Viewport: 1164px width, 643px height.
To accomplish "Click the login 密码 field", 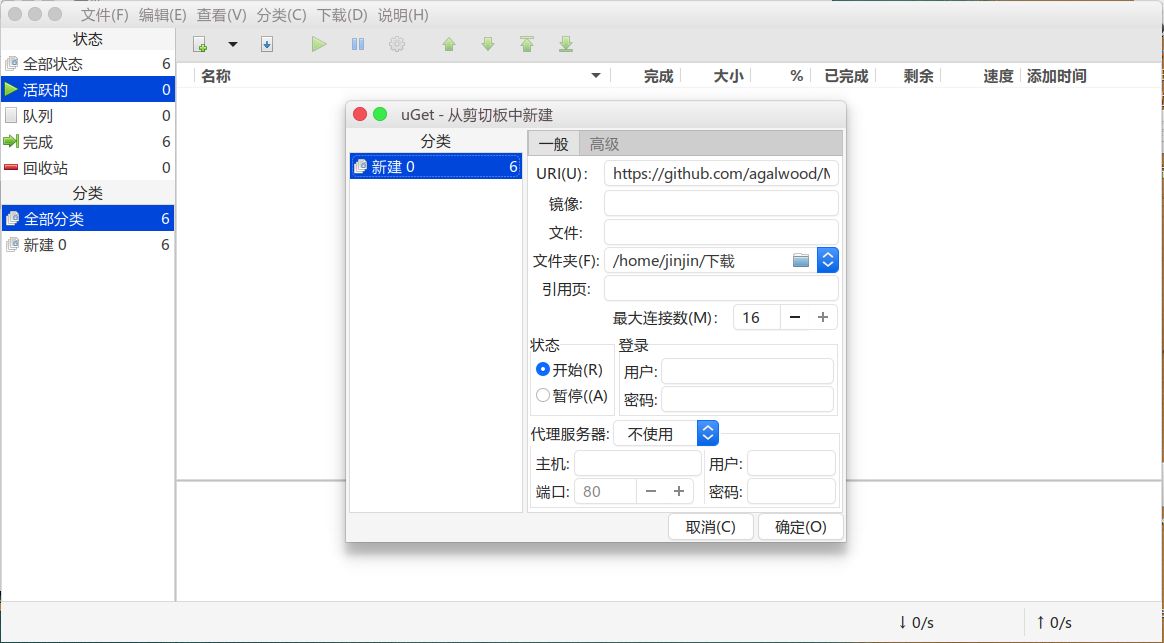I will (747, 399).
